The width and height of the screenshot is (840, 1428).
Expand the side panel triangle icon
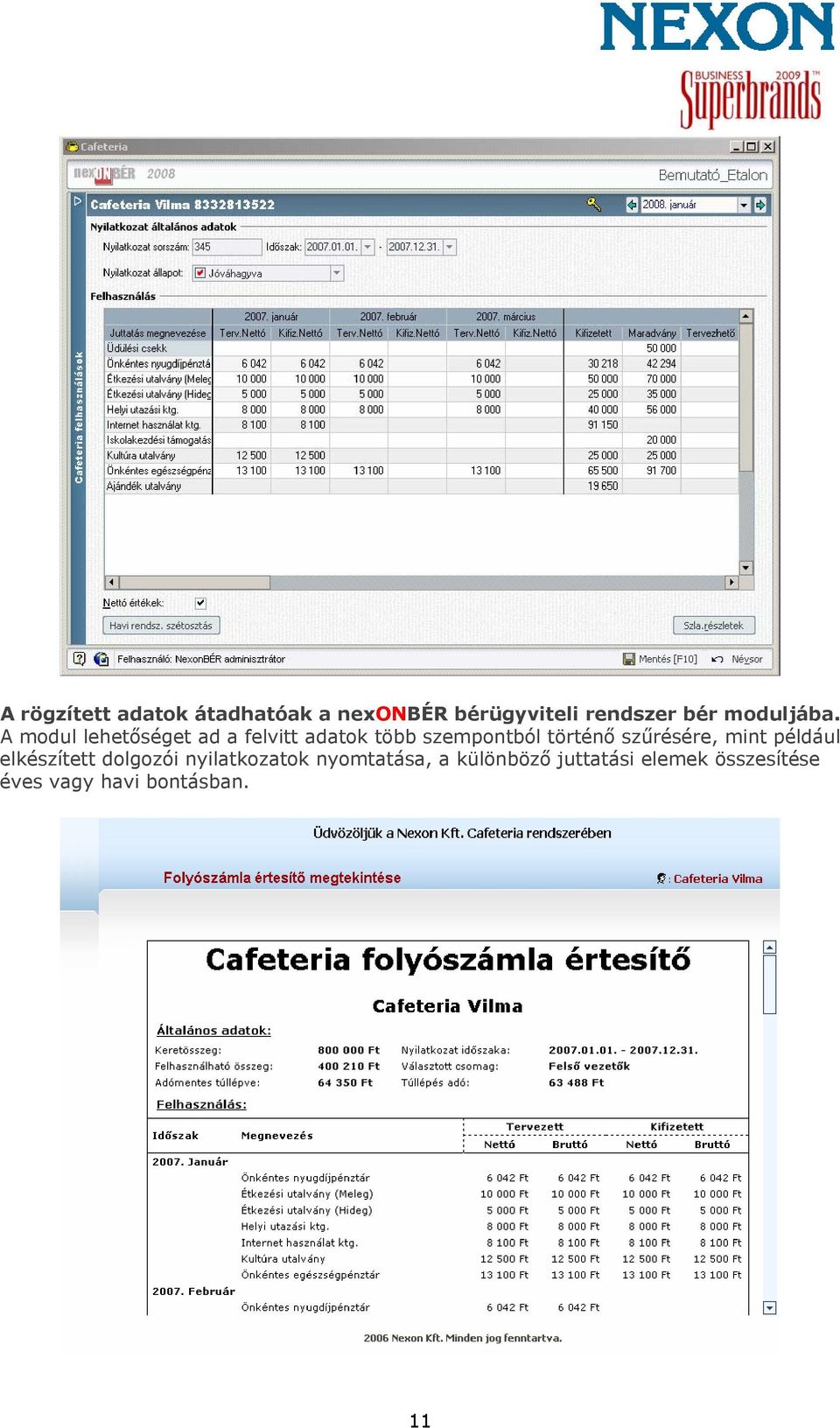[x=77, y=201]
